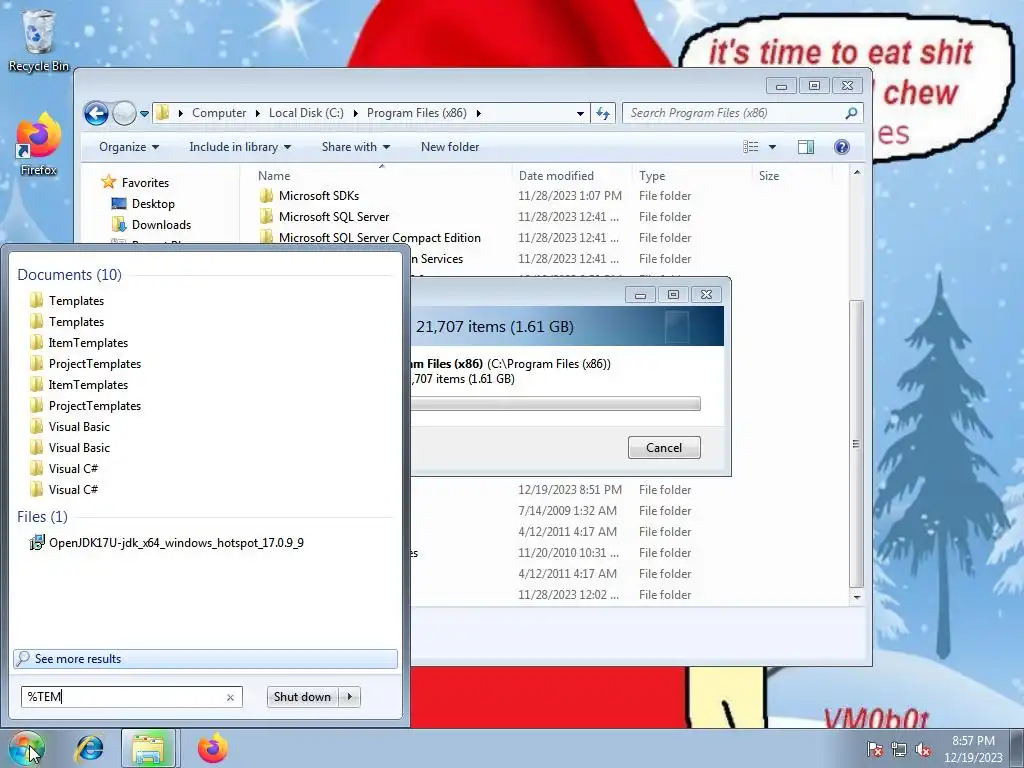Click the muted volume tray icon
The image size is (1024, 768).
923,749
